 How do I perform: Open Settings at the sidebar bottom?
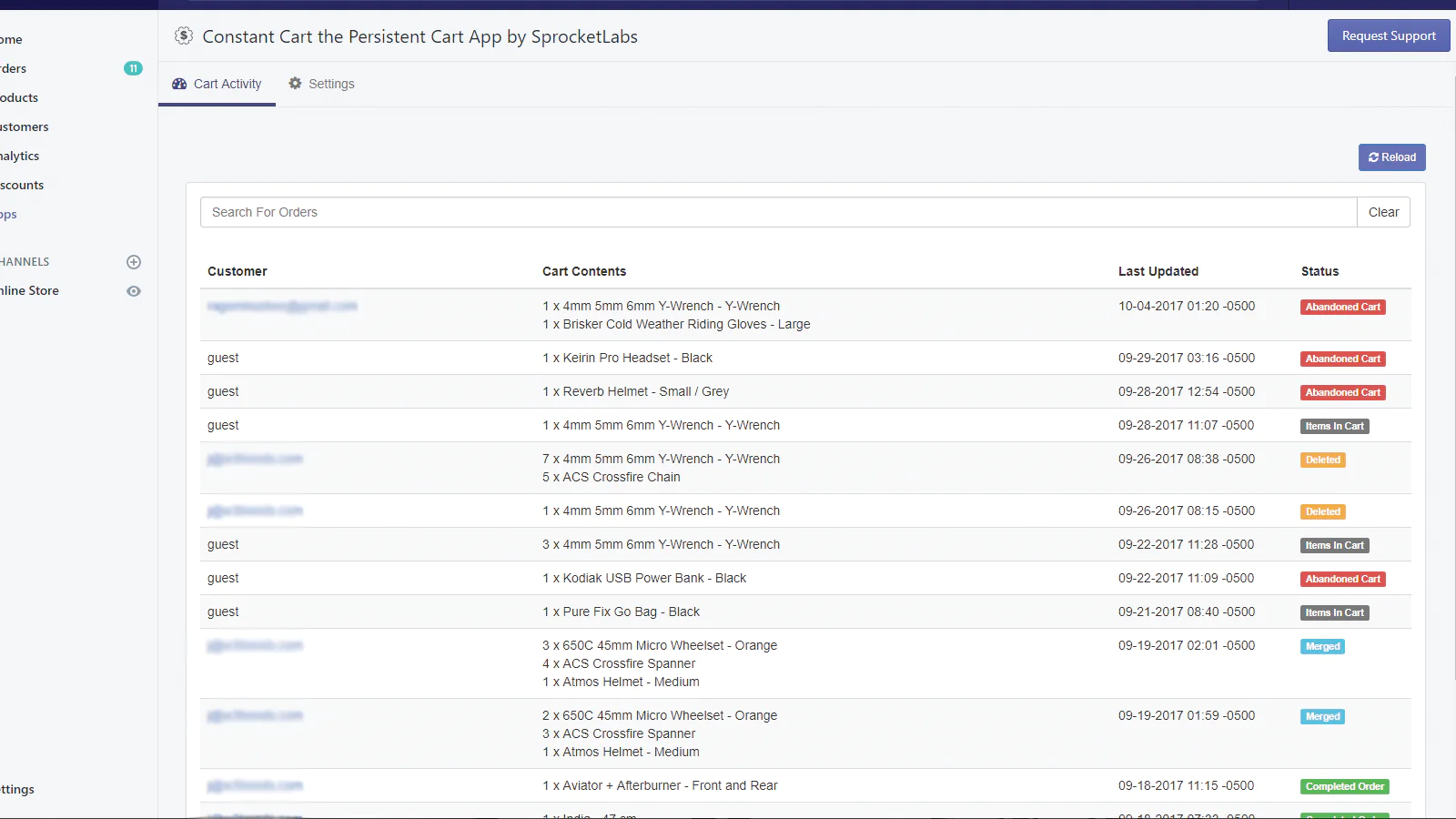pyautogui.click(x=17, y=790)
